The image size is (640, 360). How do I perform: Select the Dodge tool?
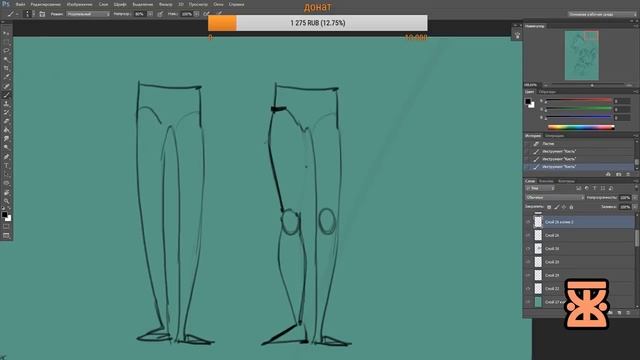[x=6, y=148]
